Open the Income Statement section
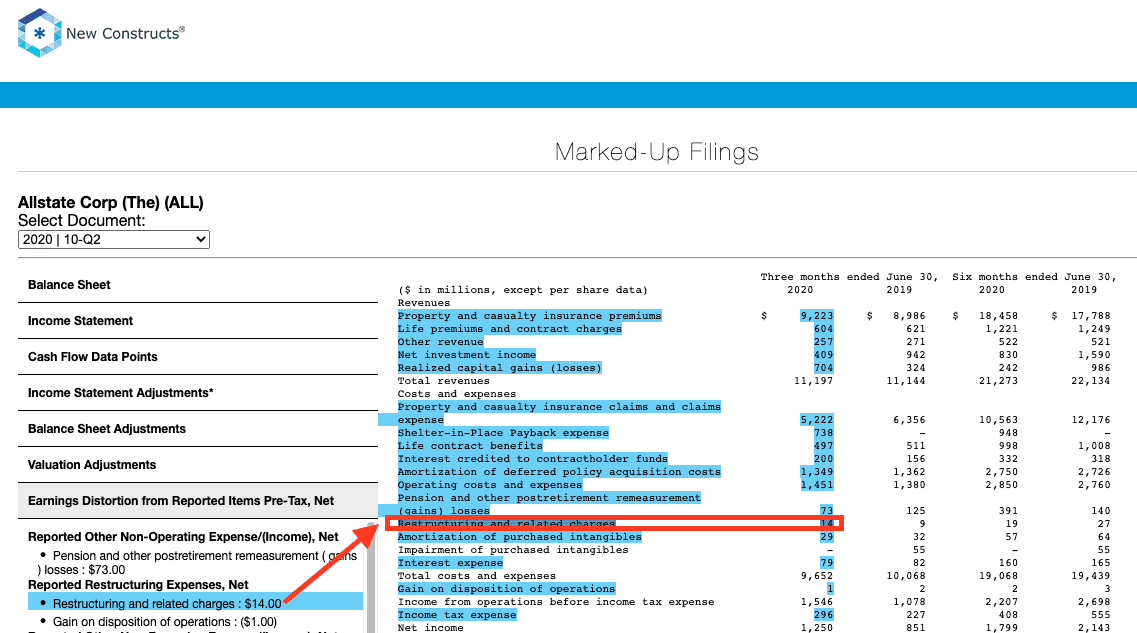 tap(198, 320)
